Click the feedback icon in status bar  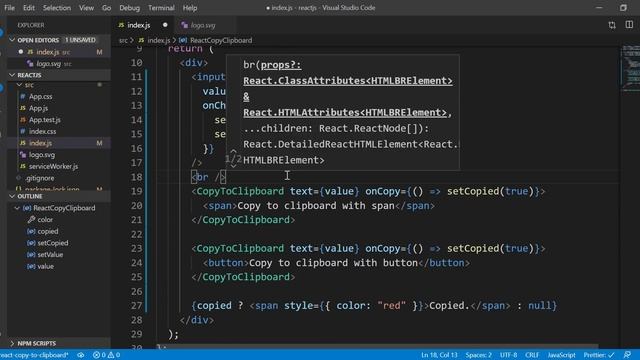[627, 355]
